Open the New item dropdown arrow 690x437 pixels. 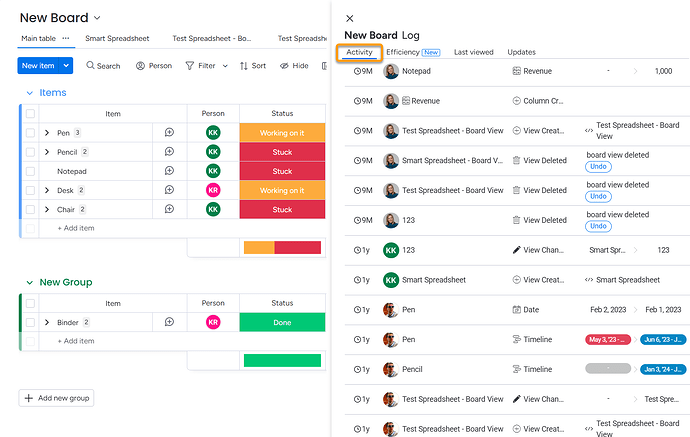tap(66, 66)
